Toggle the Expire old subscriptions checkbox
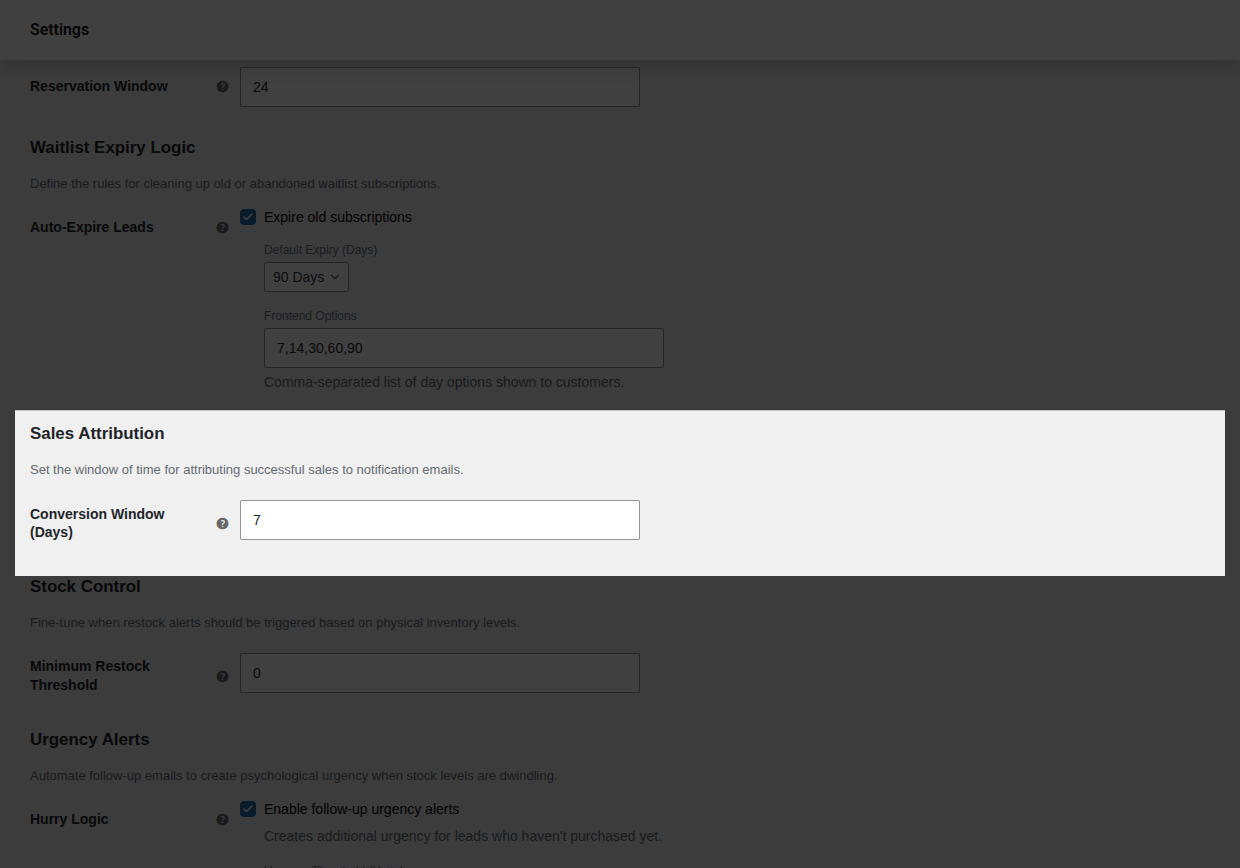The height and width of the screenshot is (868, 1240). (248, 217)
